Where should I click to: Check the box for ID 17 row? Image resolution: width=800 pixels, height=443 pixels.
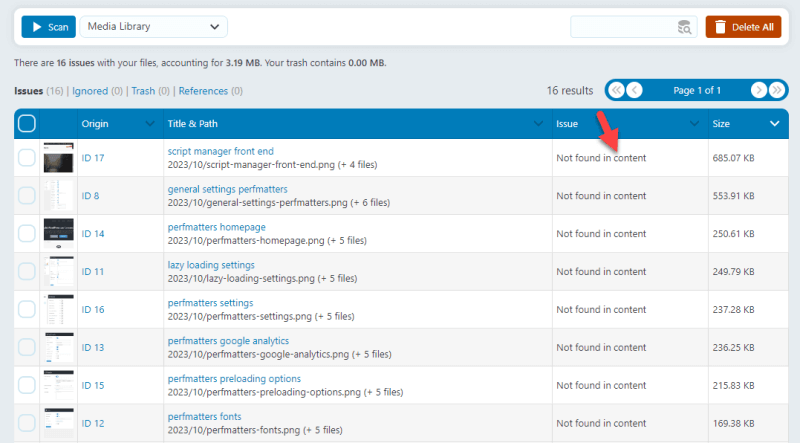coord(27,158)
